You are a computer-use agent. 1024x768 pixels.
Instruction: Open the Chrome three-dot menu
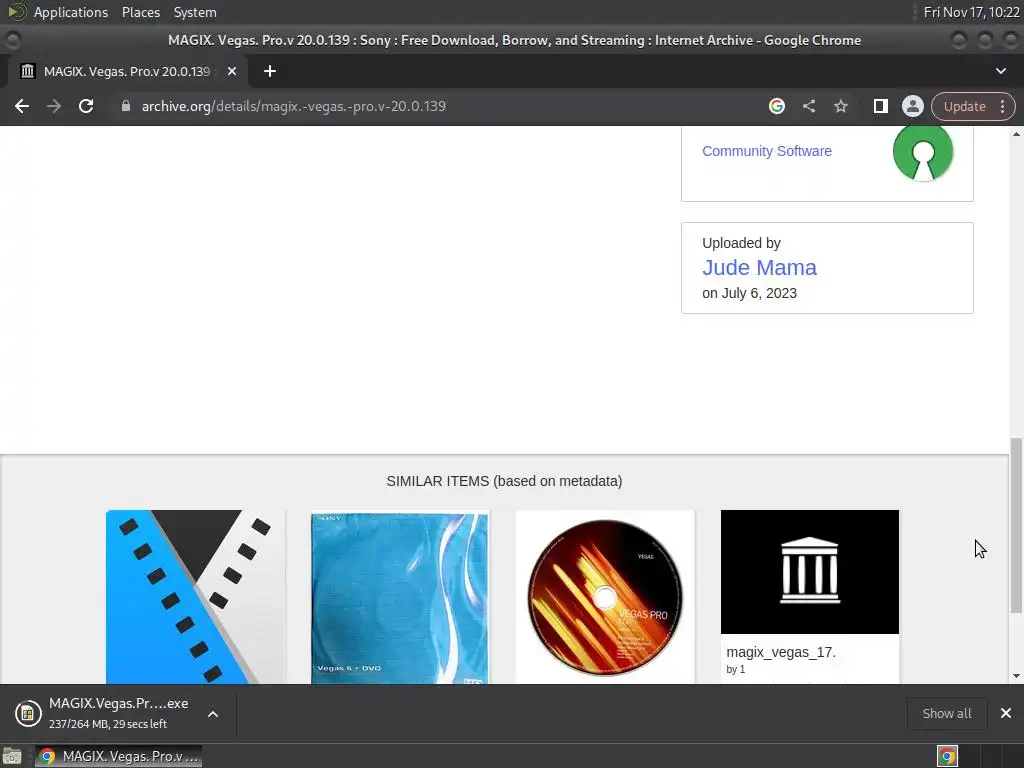pos(1002,106)
